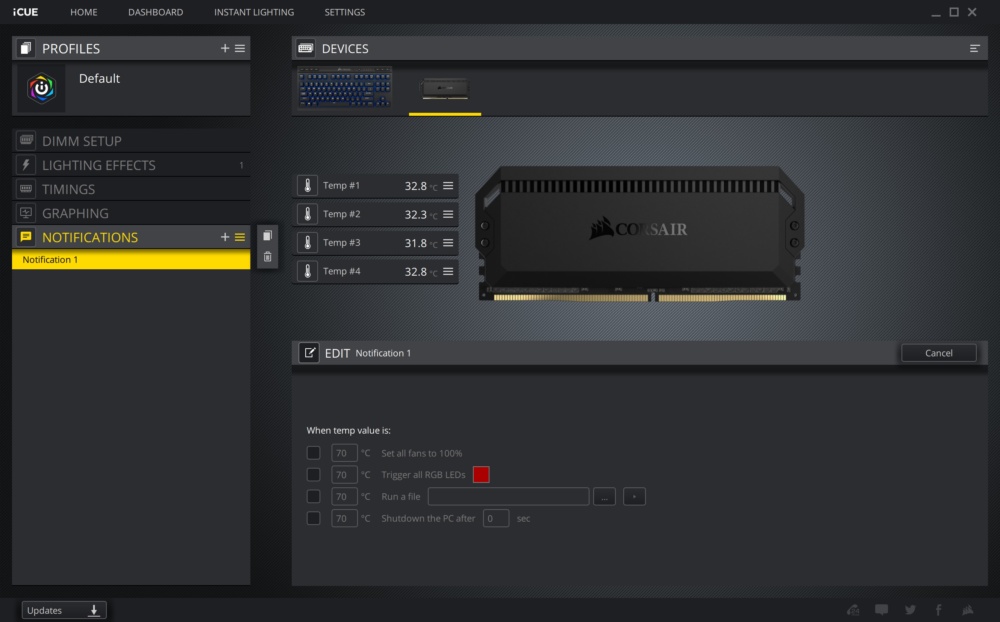Image resolution: width=1000 pixels, height=622 pixels.
Task: Delete the selected notification with trash icon
Action: [x=267, y=257]
